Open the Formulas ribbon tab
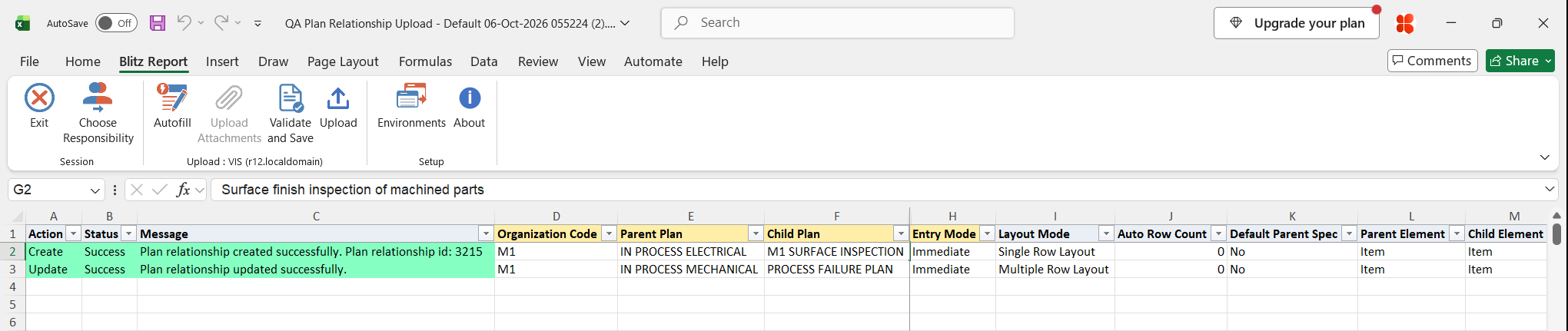 click(425, 61)
